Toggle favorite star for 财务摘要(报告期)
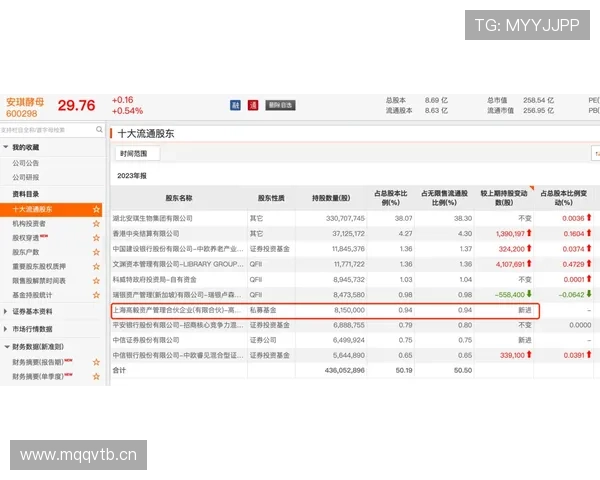Image resolution: width=600 pixels, height=480 pixels. coord(96,362)
